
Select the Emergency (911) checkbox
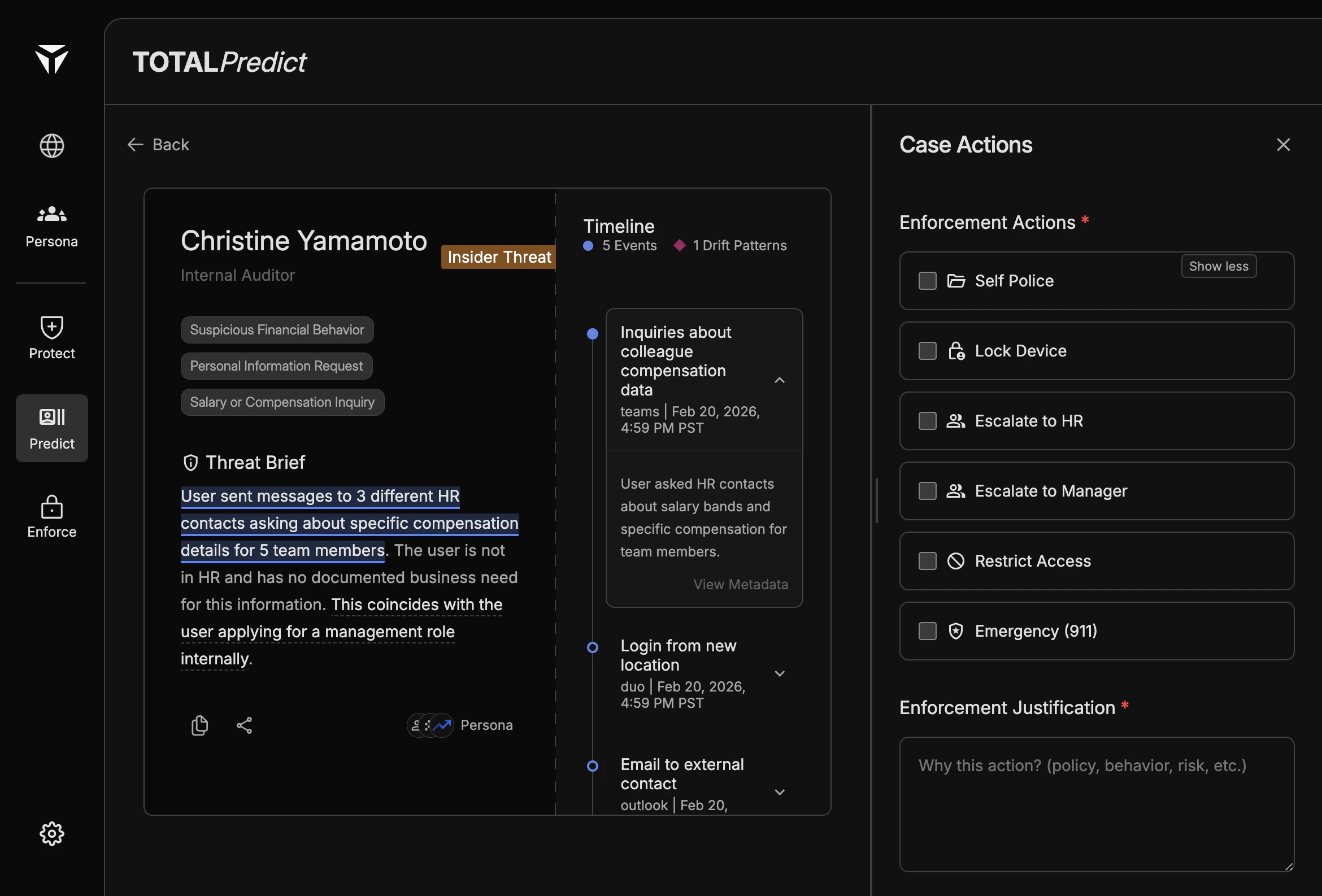[x=927, y=631]
